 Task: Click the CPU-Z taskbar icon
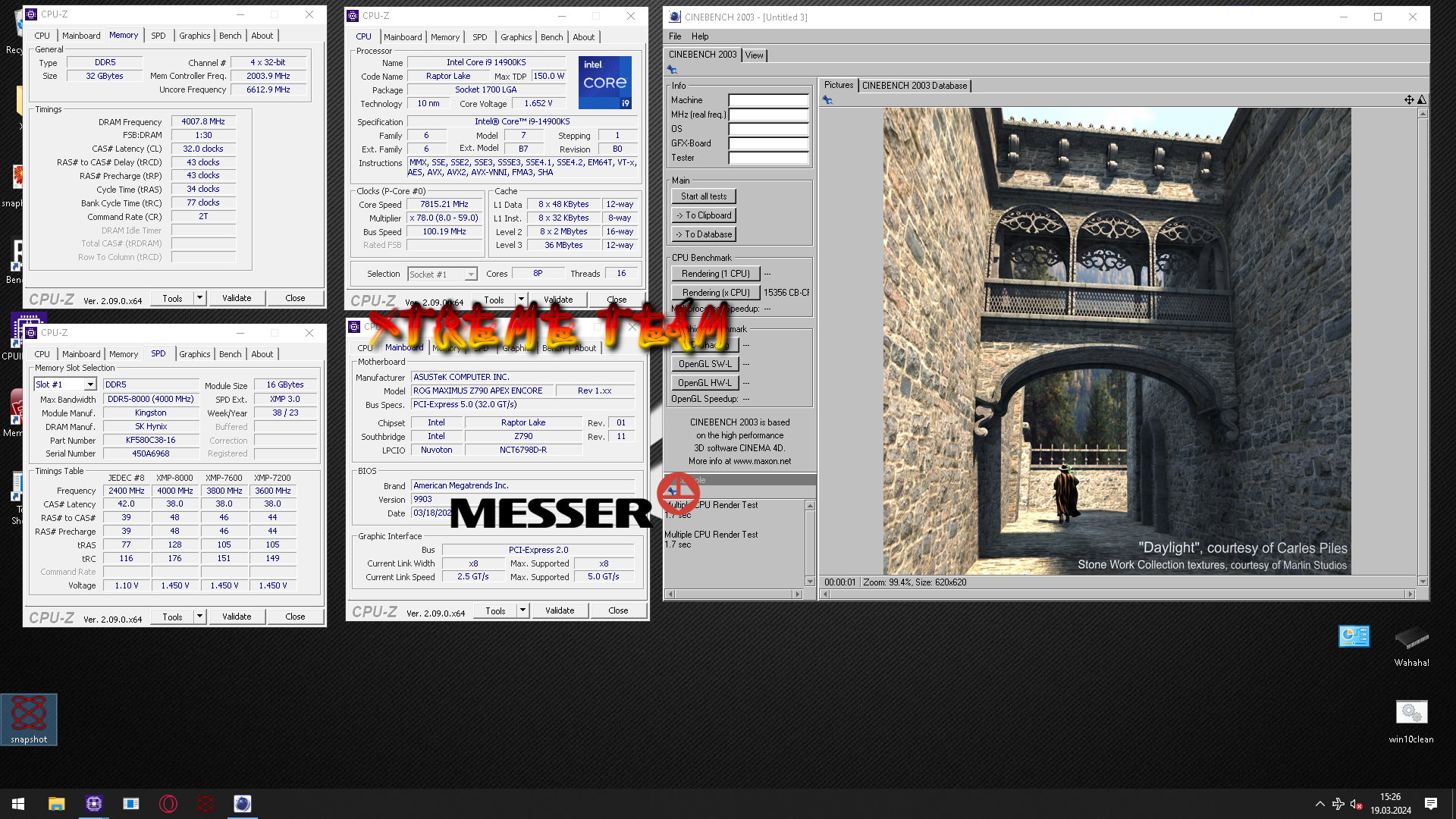coord(93,804)
